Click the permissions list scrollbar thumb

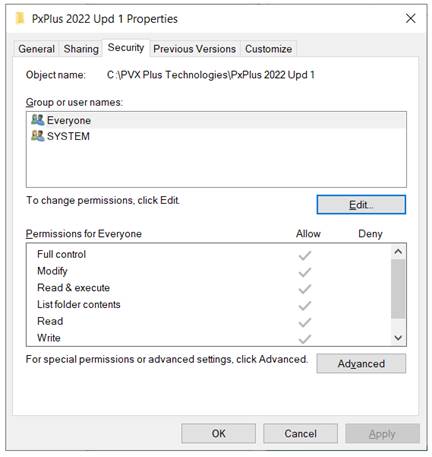[x=398, y=289]
